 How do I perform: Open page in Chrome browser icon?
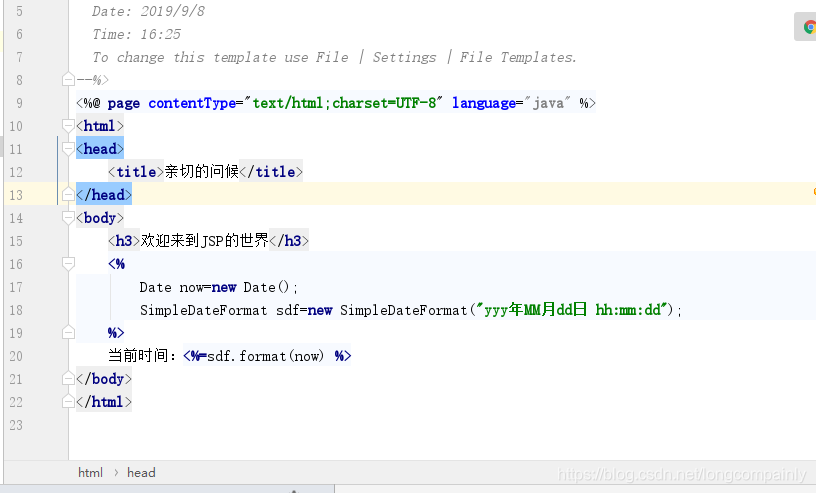pyautogui.click(x=809, y=27)
